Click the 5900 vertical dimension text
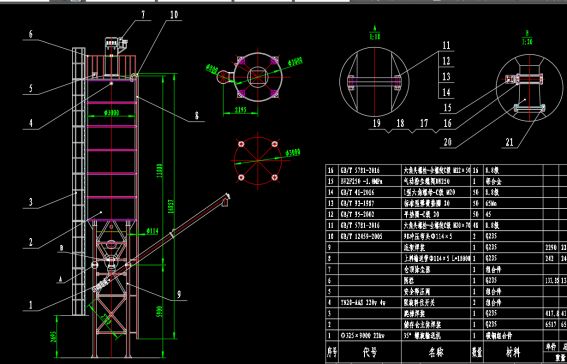The height and width of the screenshot is (364, 567). click(160, 311)
